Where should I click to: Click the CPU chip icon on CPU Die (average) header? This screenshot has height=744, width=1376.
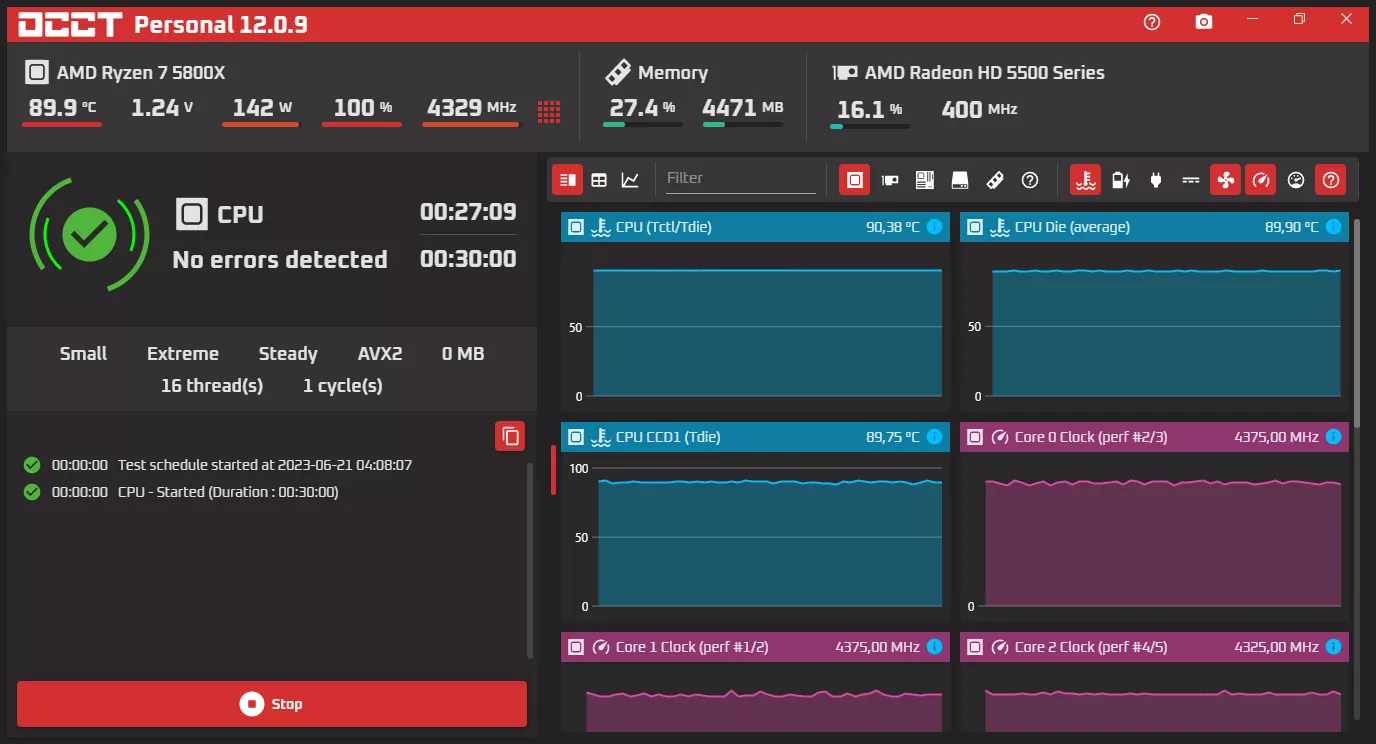(x=975, y=227)
